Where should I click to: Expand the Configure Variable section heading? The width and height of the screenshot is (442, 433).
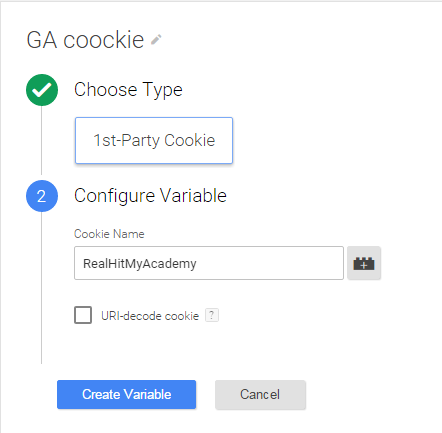(150, 196)
